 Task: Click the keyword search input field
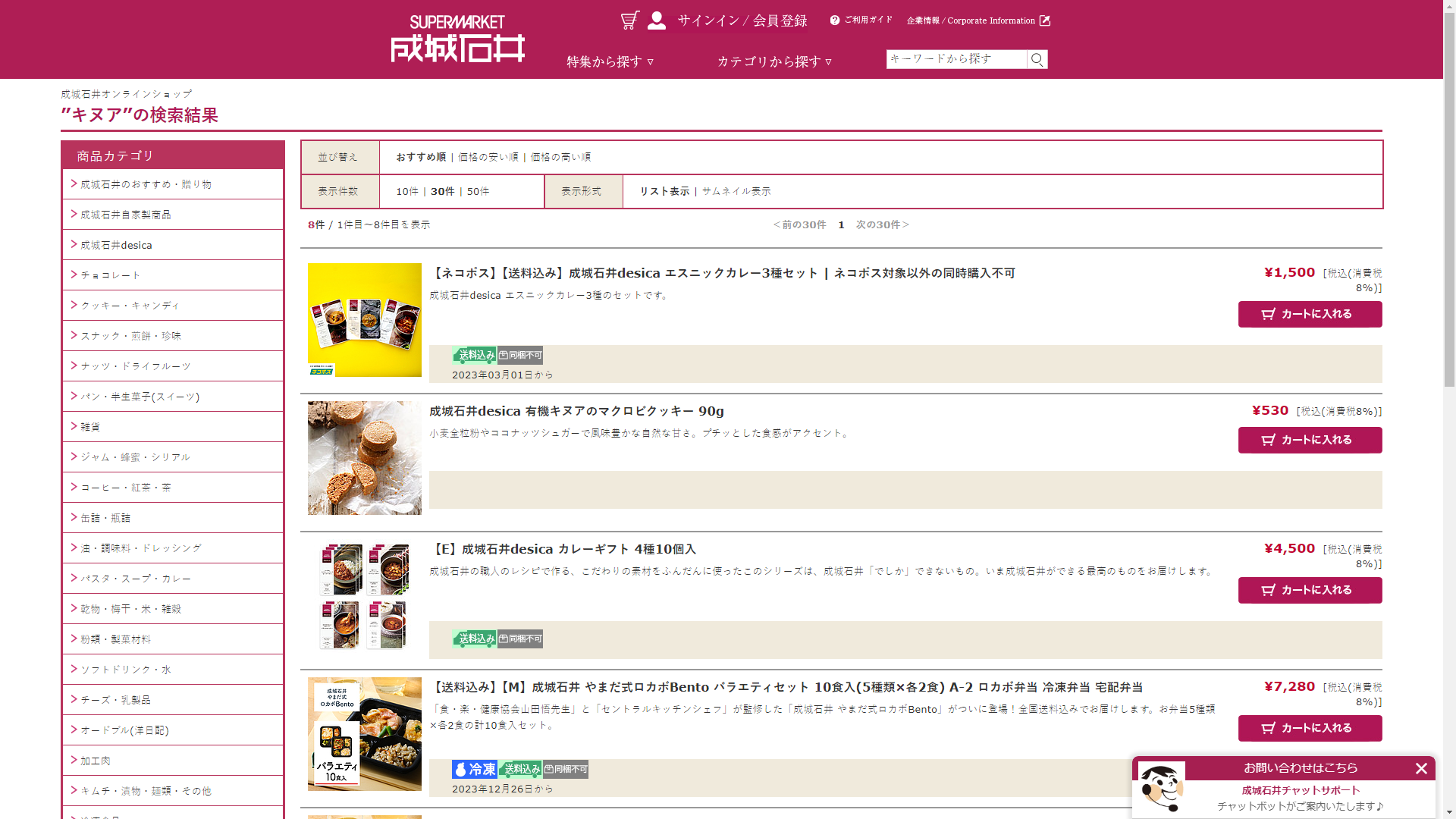[955, 59]
